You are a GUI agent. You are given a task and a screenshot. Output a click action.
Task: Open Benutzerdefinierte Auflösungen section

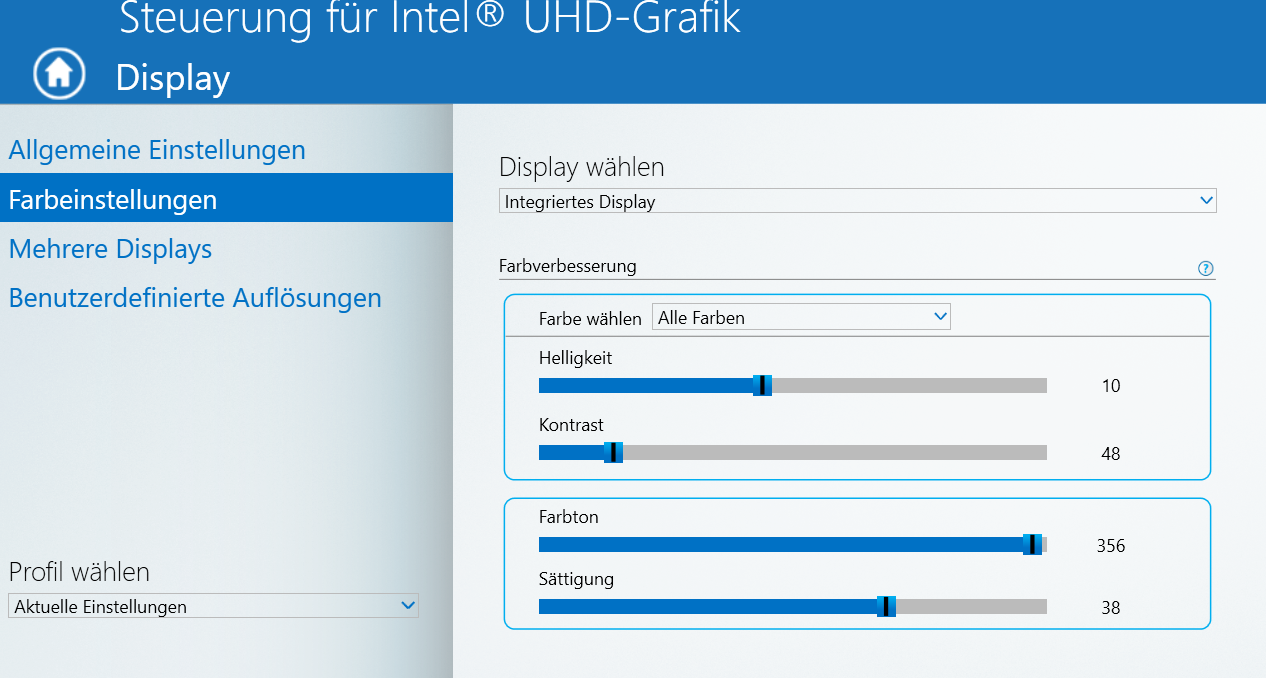tap(195, 298)
